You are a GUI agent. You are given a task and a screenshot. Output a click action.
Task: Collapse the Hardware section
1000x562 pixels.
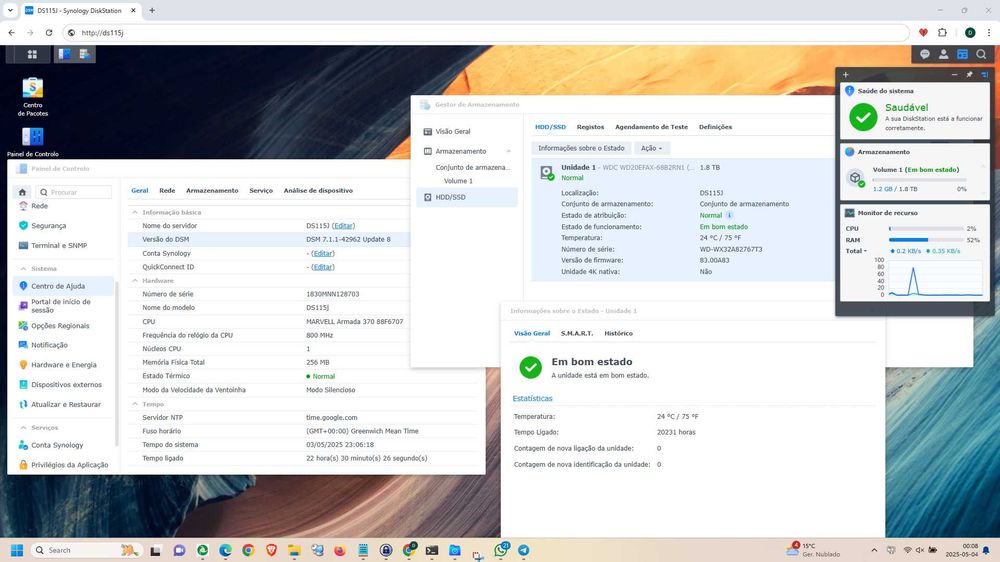pos(135,281)
